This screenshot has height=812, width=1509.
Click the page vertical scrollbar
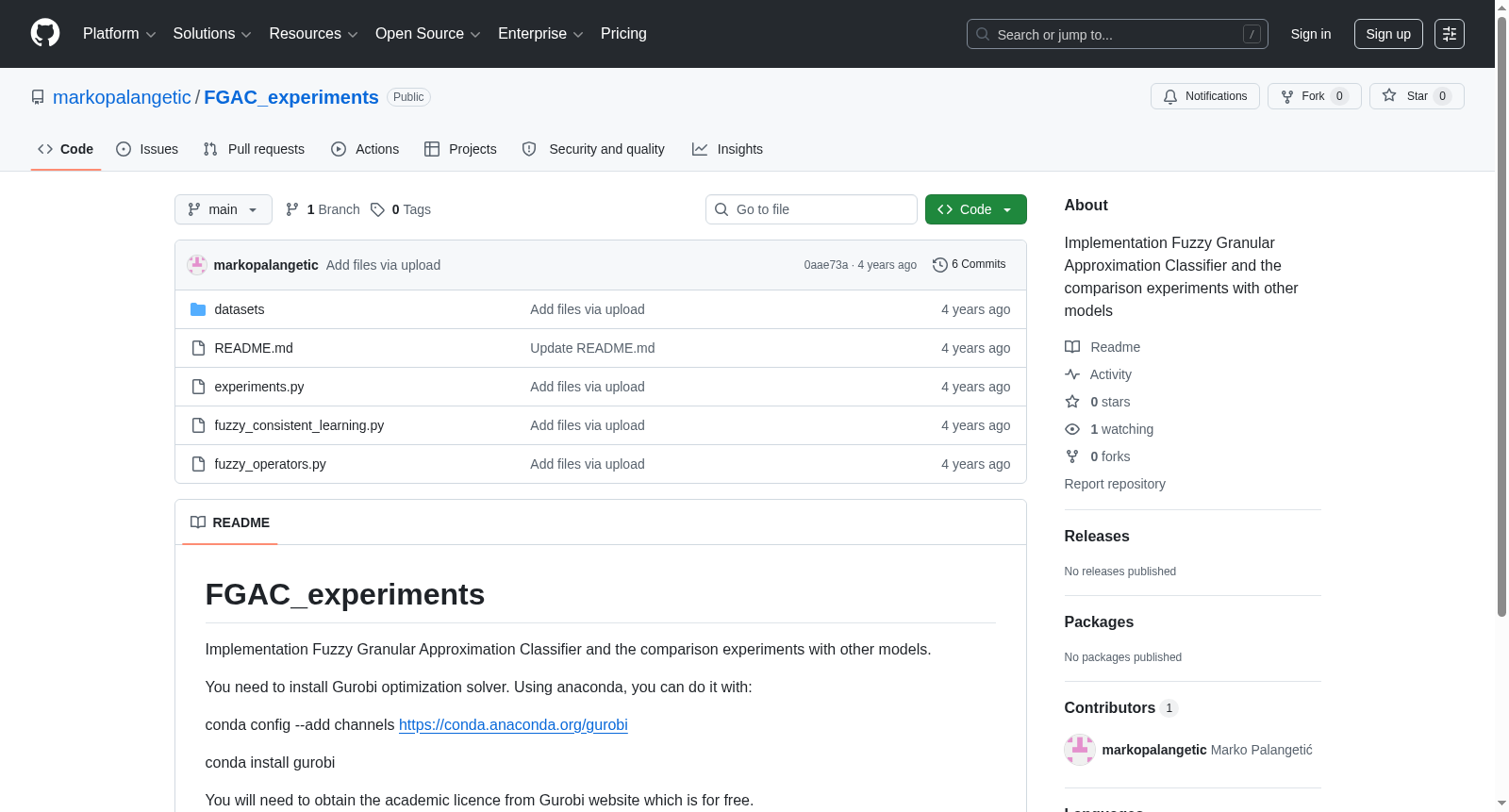click(x=1501, y=406)
